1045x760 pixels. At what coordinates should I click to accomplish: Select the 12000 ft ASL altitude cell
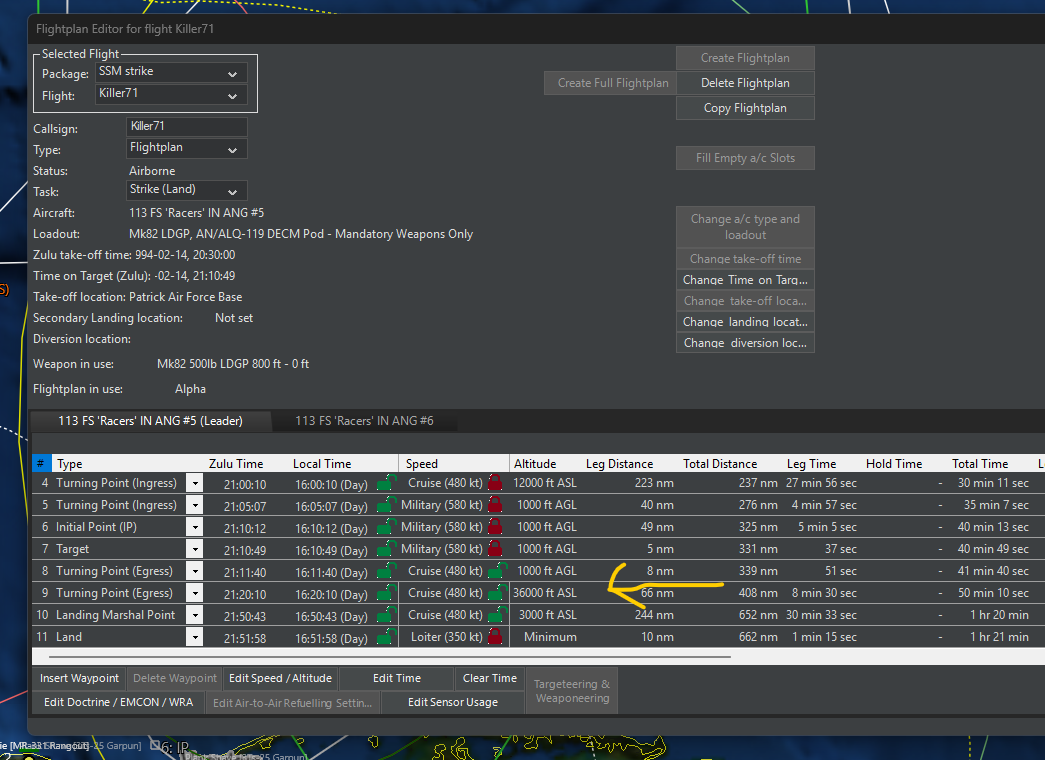544,483
